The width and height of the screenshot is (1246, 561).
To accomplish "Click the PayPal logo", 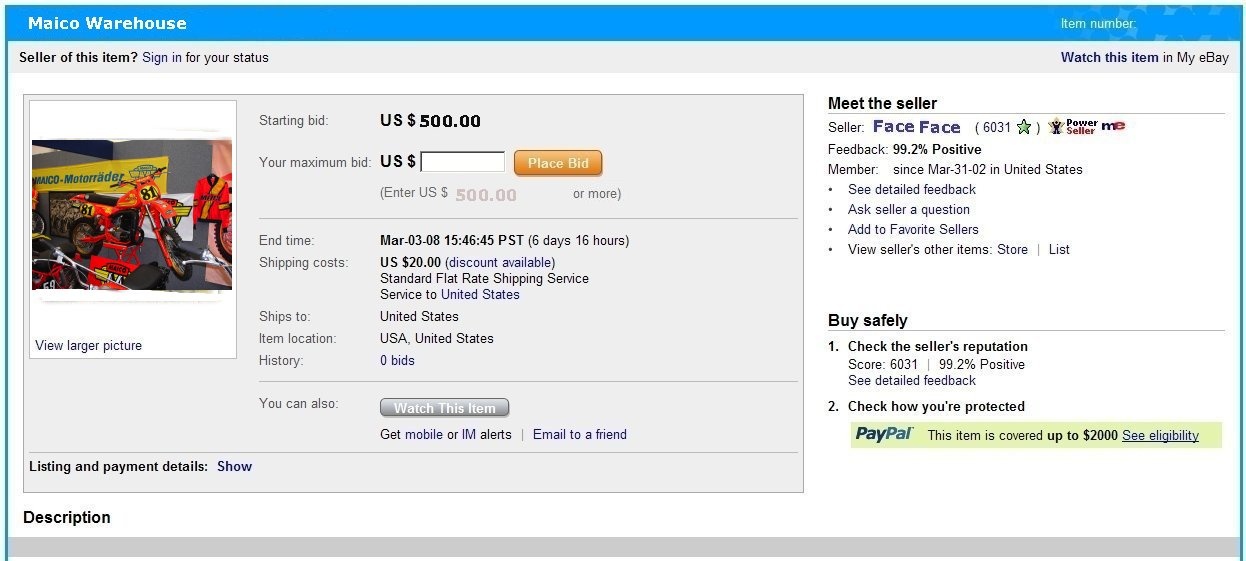I will pos(884,434).
